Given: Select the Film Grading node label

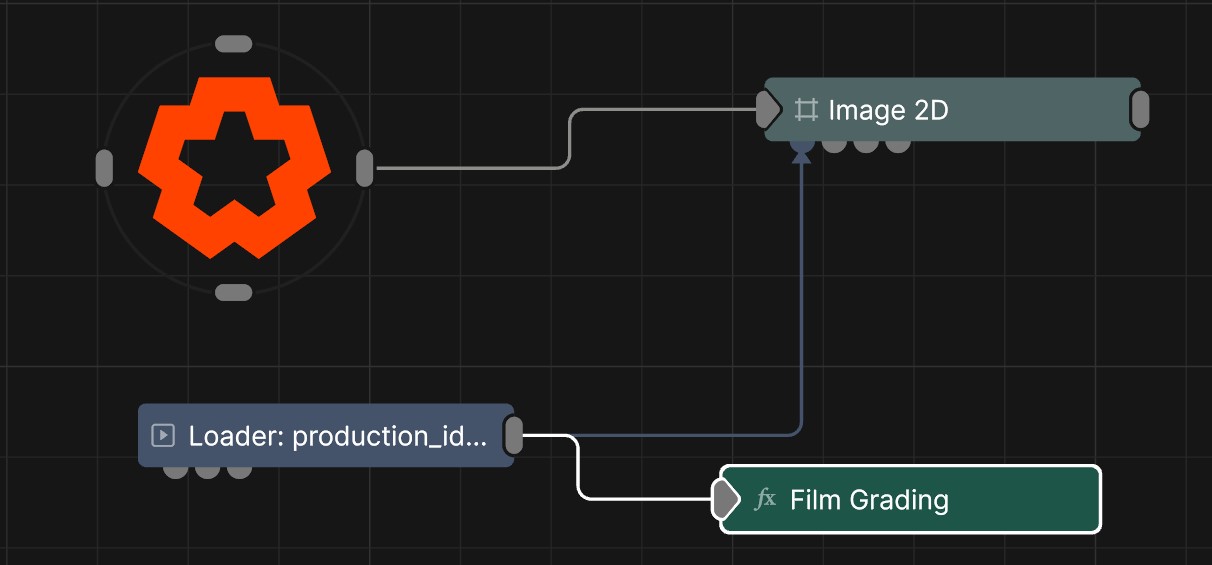Looking at the screenshot, I should [x=869, y=499].
